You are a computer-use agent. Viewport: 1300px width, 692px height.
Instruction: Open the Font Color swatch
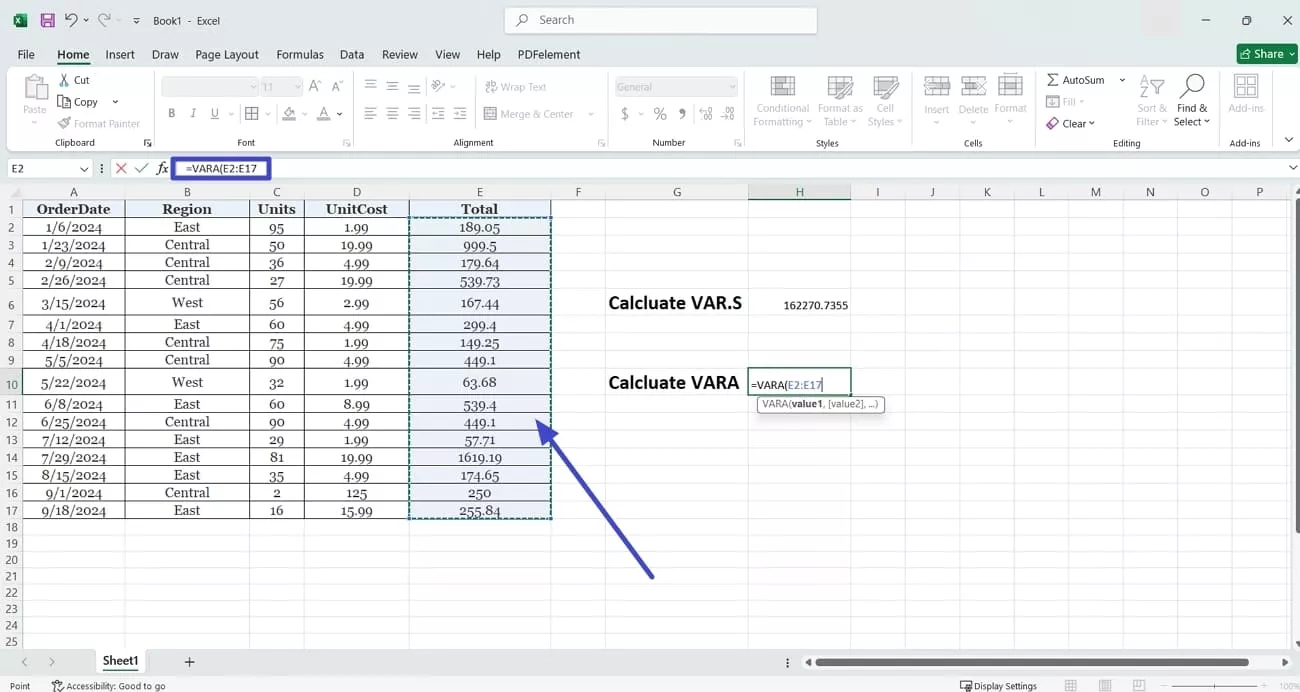click(322, 113)
